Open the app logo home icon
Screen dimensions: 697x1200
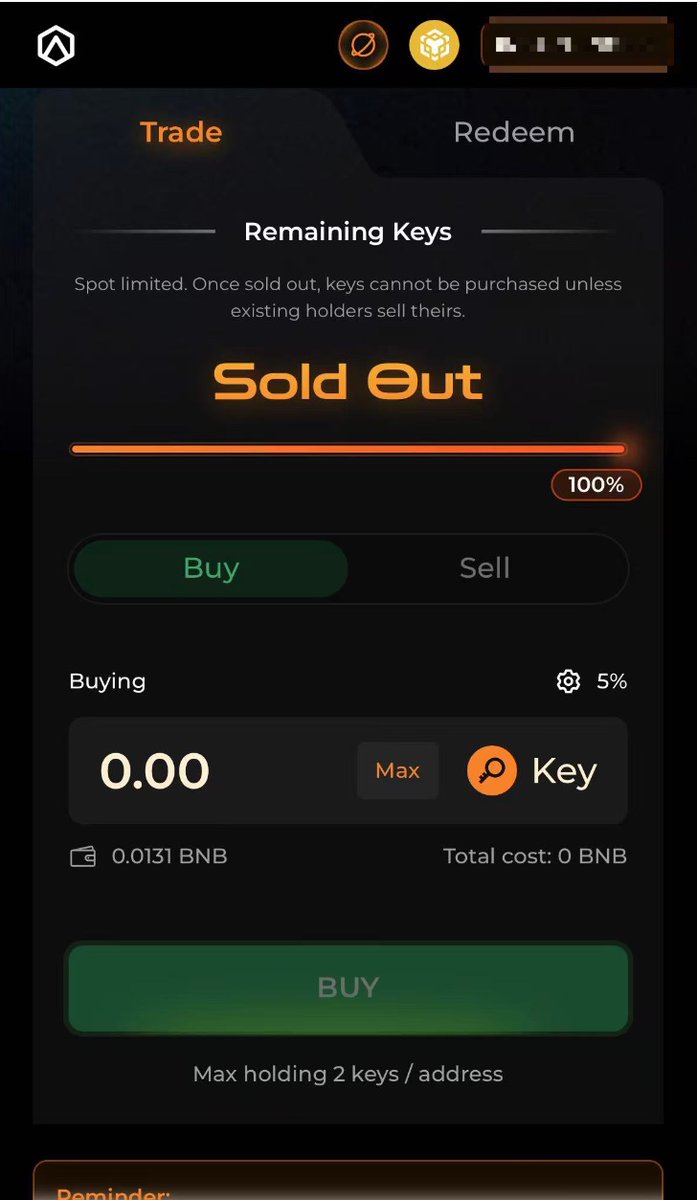56,46
